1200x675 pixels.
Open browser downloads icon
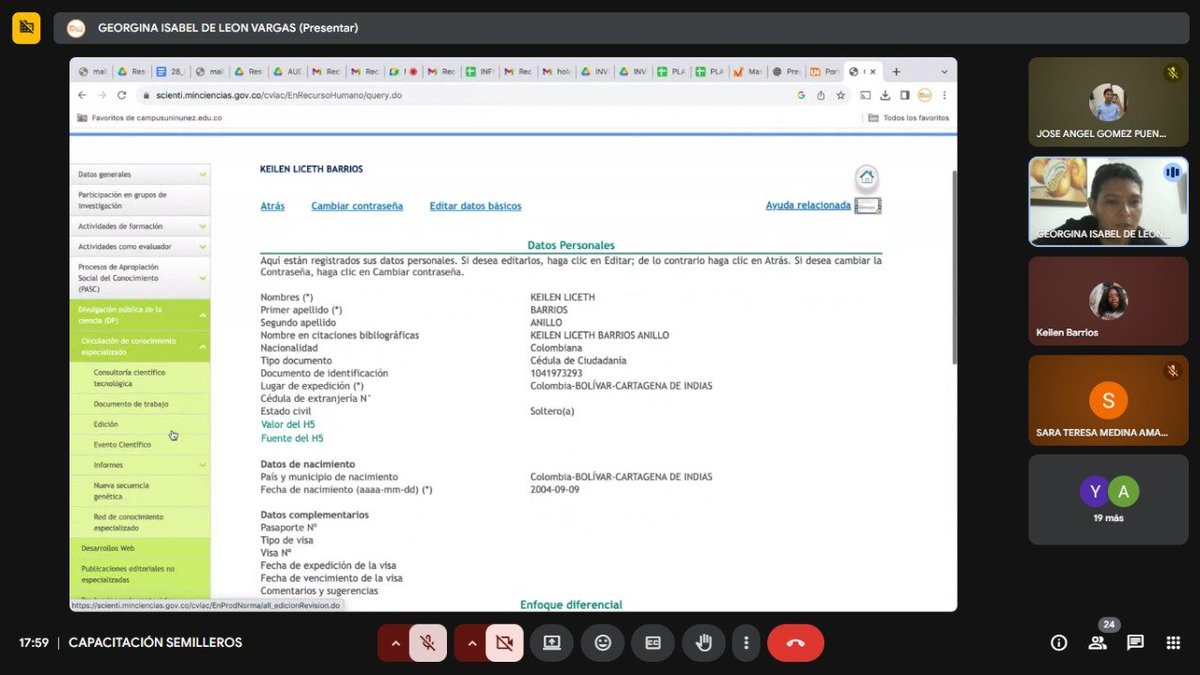pos(885,95)
